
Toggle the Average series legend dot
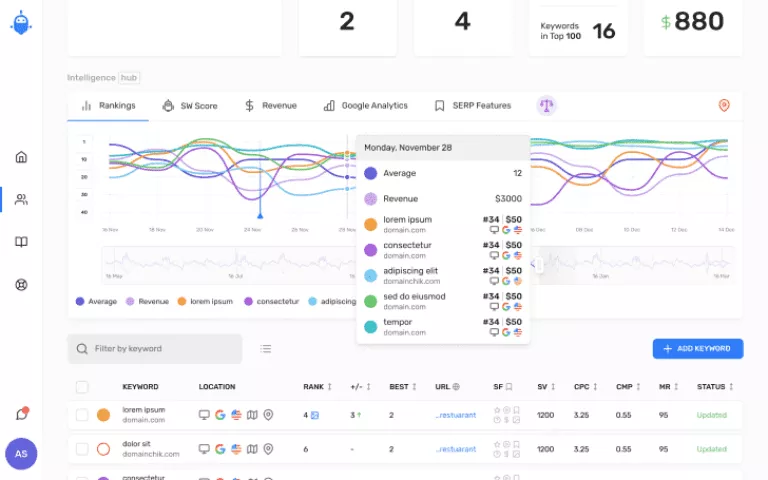80,301
